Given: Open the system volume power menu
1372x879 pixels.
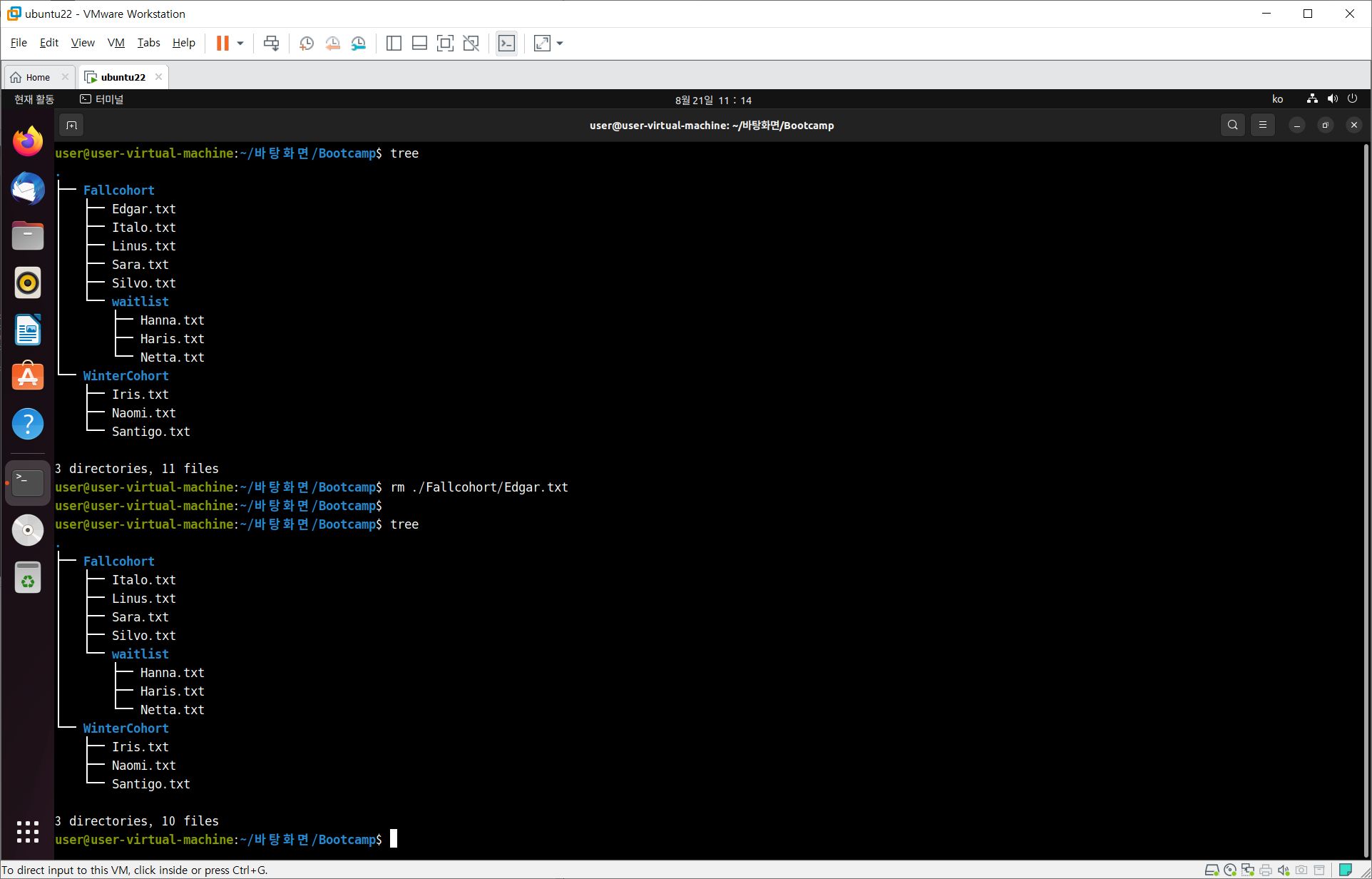Looking at the screenshot, I should 1332,99.
